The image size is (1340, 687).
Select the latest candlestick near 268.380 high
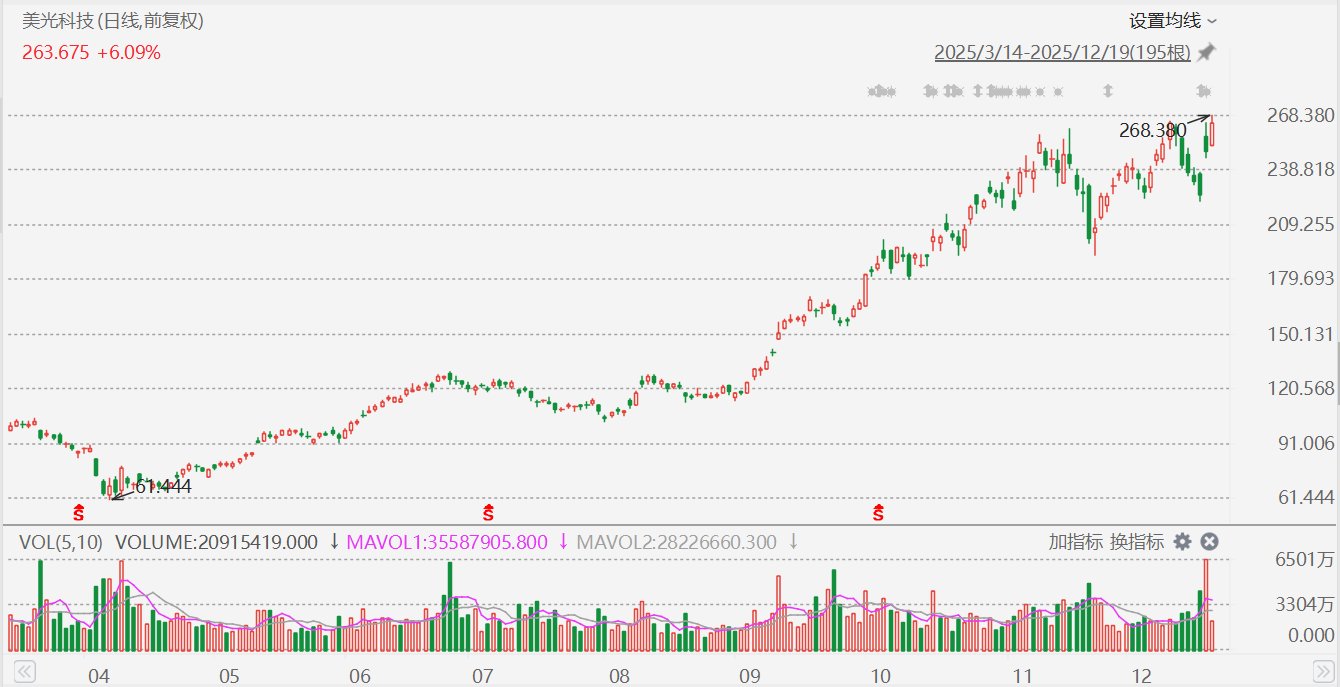[1213, 134]
